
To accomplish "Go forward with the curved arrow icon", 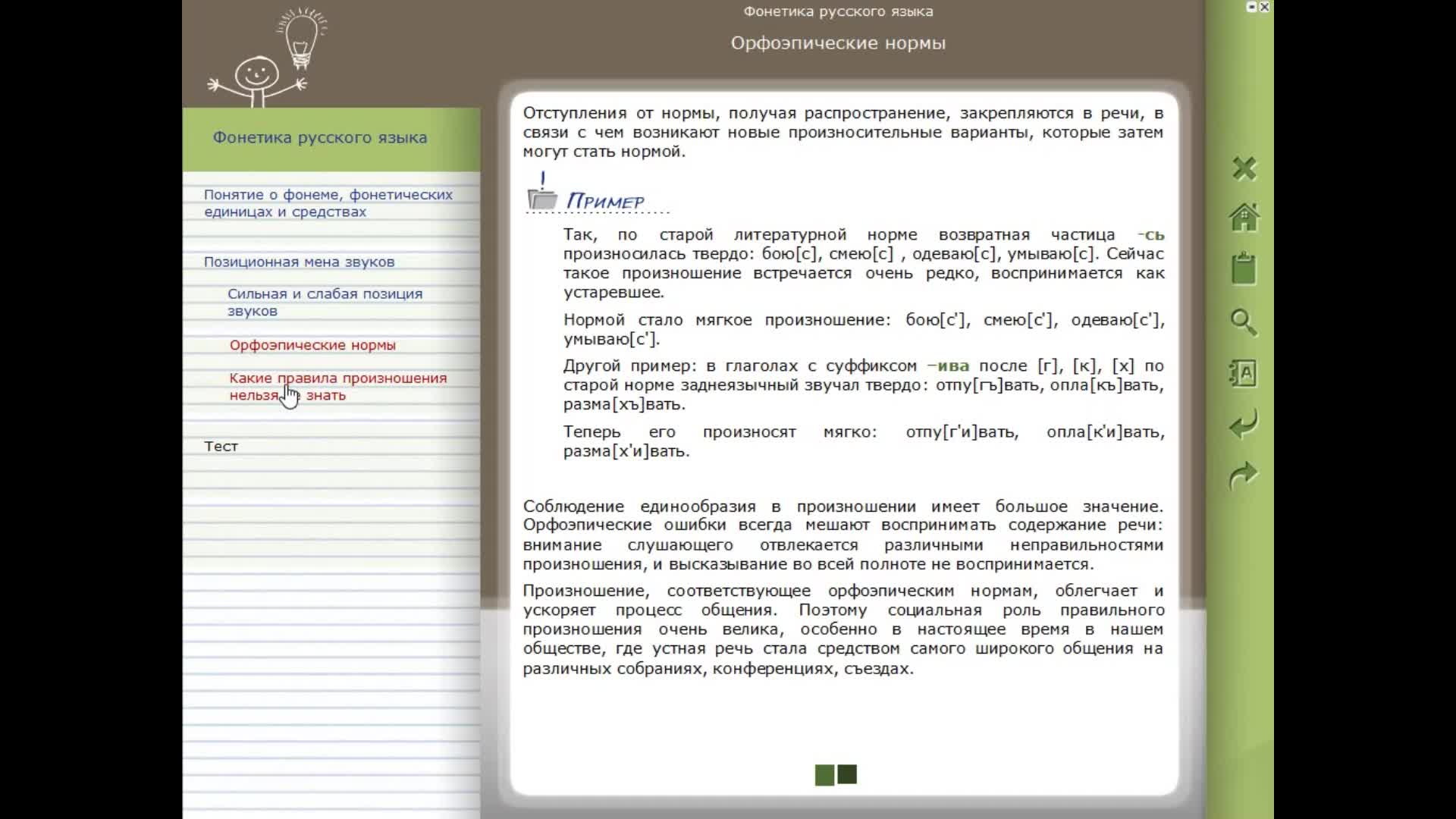I will point(1244,475).
